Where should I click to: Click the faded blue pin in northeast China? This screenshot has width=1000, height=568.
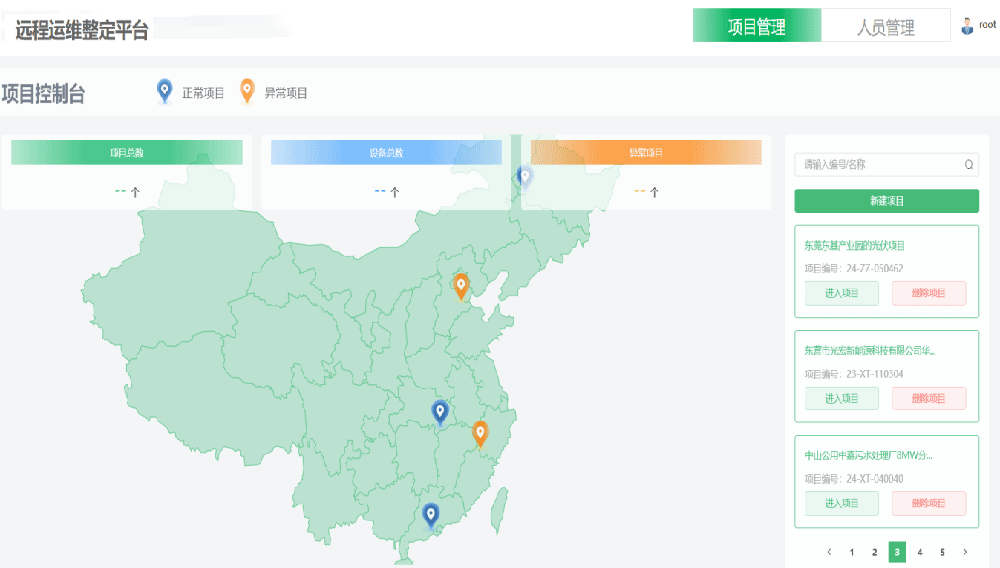pyautogui.click(x=525, y=178)
